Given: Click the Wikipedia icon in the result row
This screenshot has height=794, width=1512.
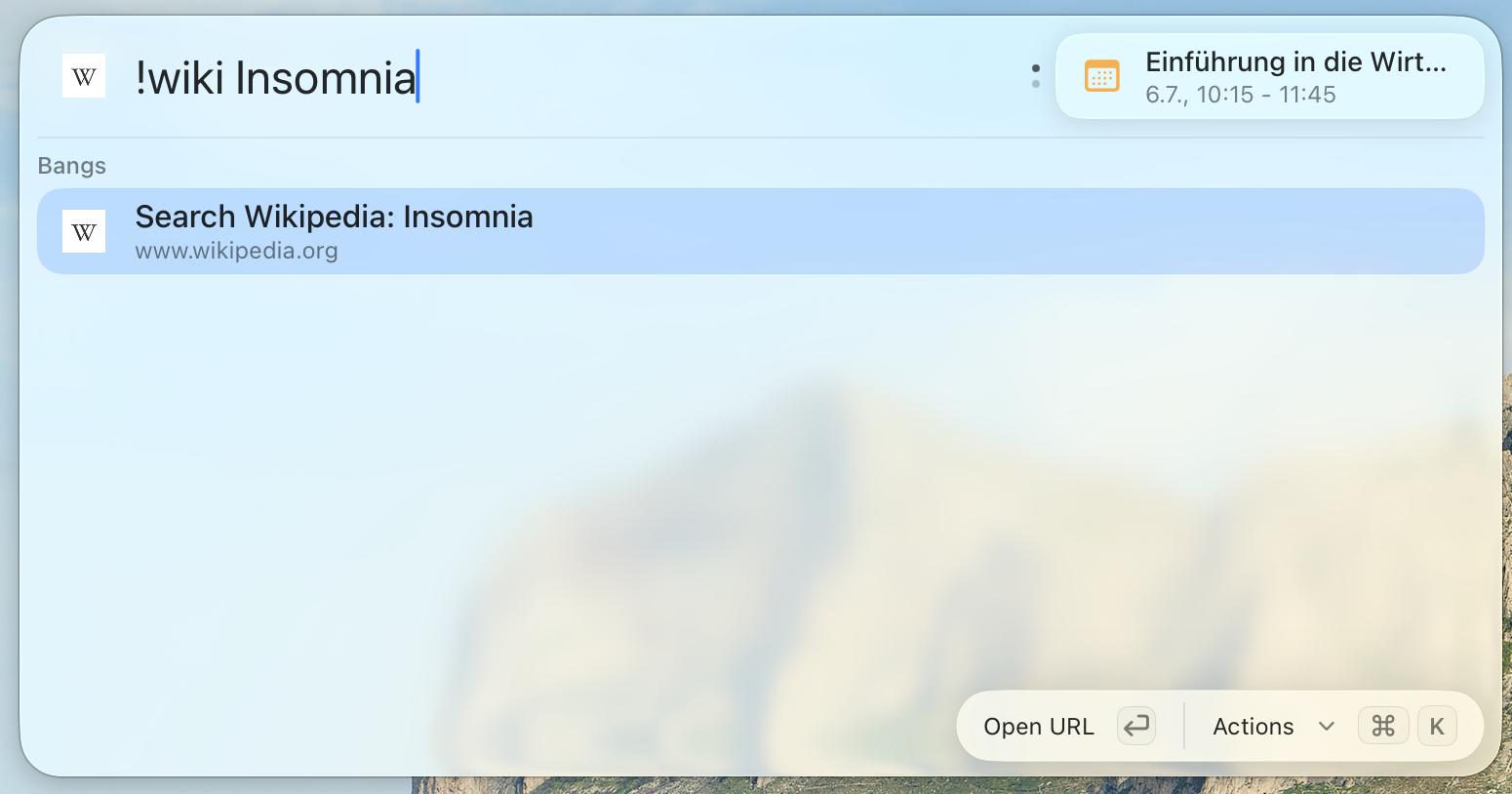Looking at the screenshot, I should tap(84, 231).
